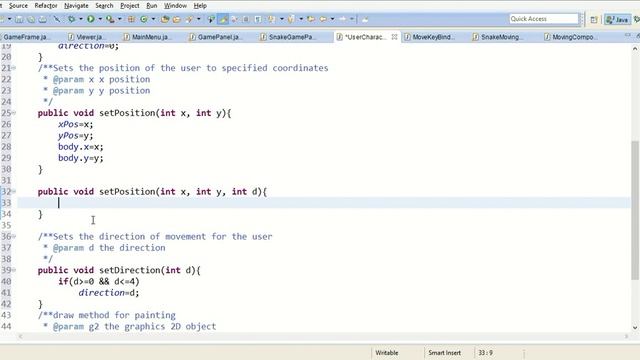This screenshot has width=640, height=360.
Task: Open the Run menu
Action: [x=151, y=6]
